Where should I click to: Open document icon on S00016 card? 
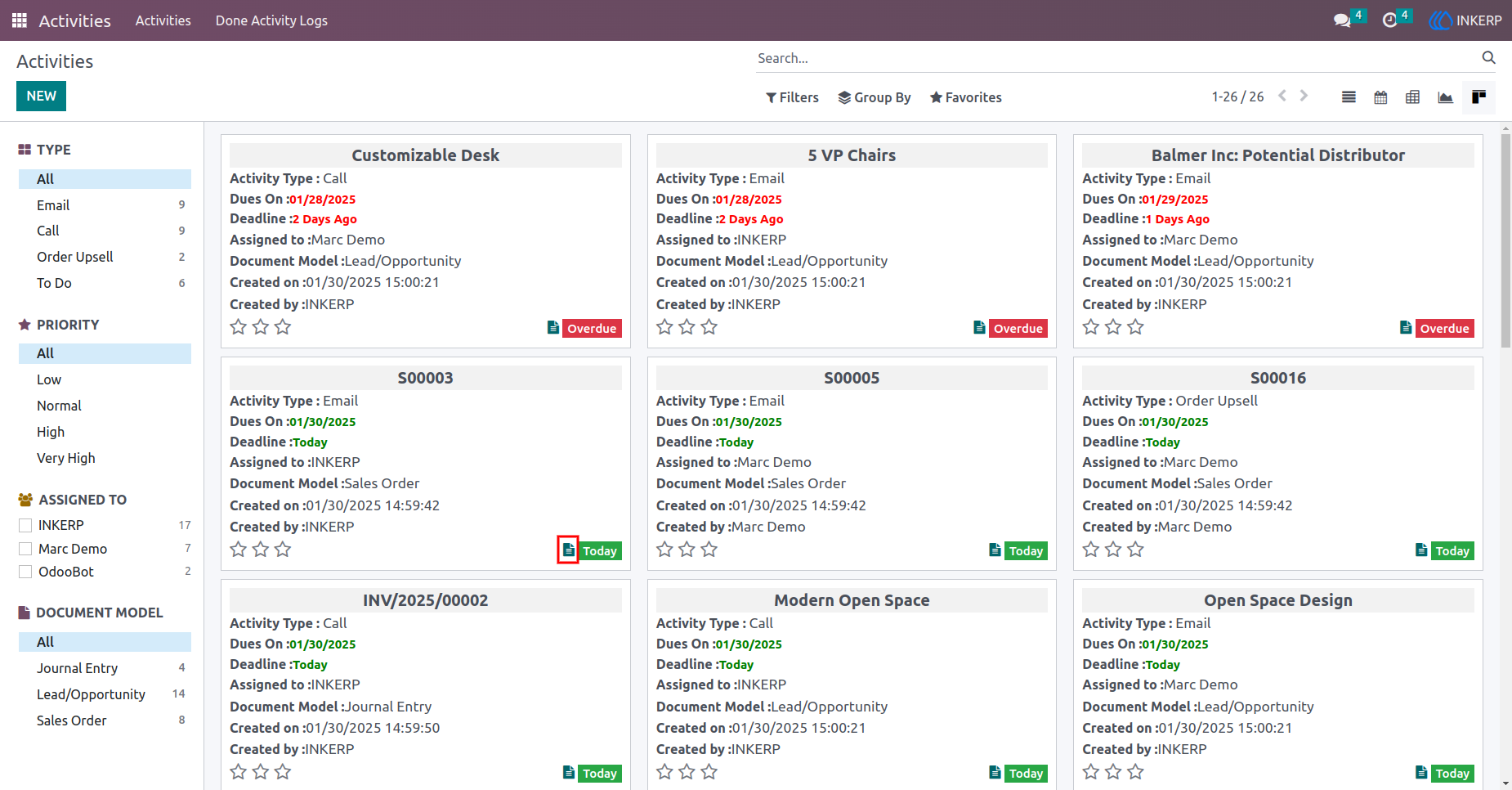[x=1421, y=550]
